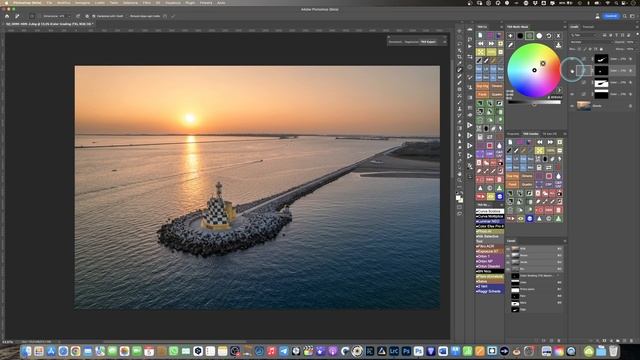The height and width of the screenshot is (360, 640).
Task: Click the download arrow icon above color wheel
Action: click(558, 45)
